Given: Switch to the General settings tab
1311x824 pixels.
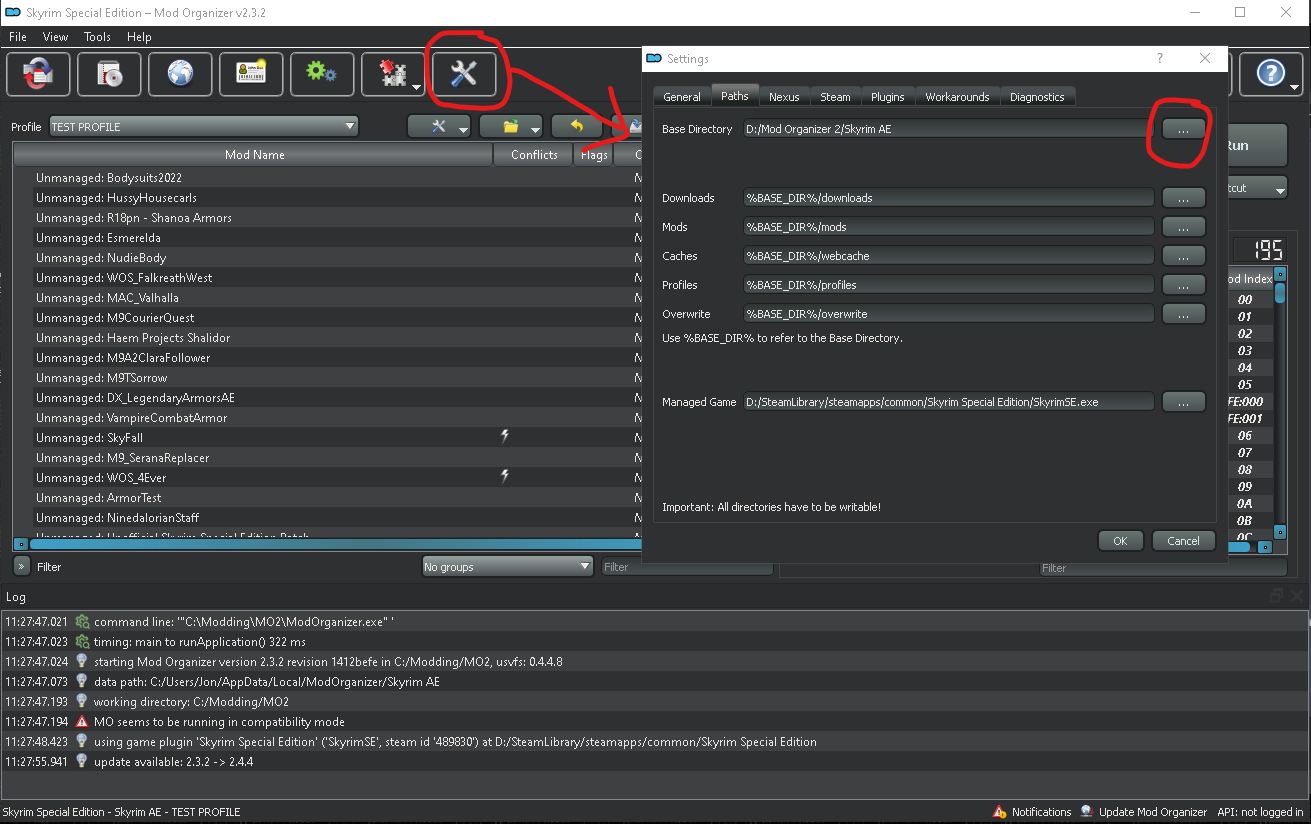Looking at the screenshot, I should click(682, 97).
